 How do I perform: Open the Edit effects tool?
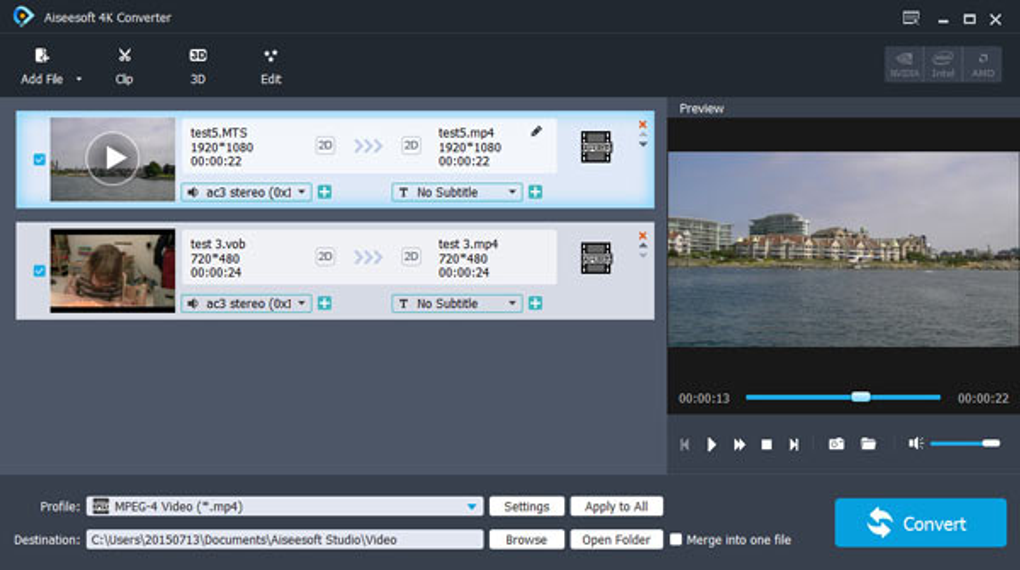click(271, 66)
